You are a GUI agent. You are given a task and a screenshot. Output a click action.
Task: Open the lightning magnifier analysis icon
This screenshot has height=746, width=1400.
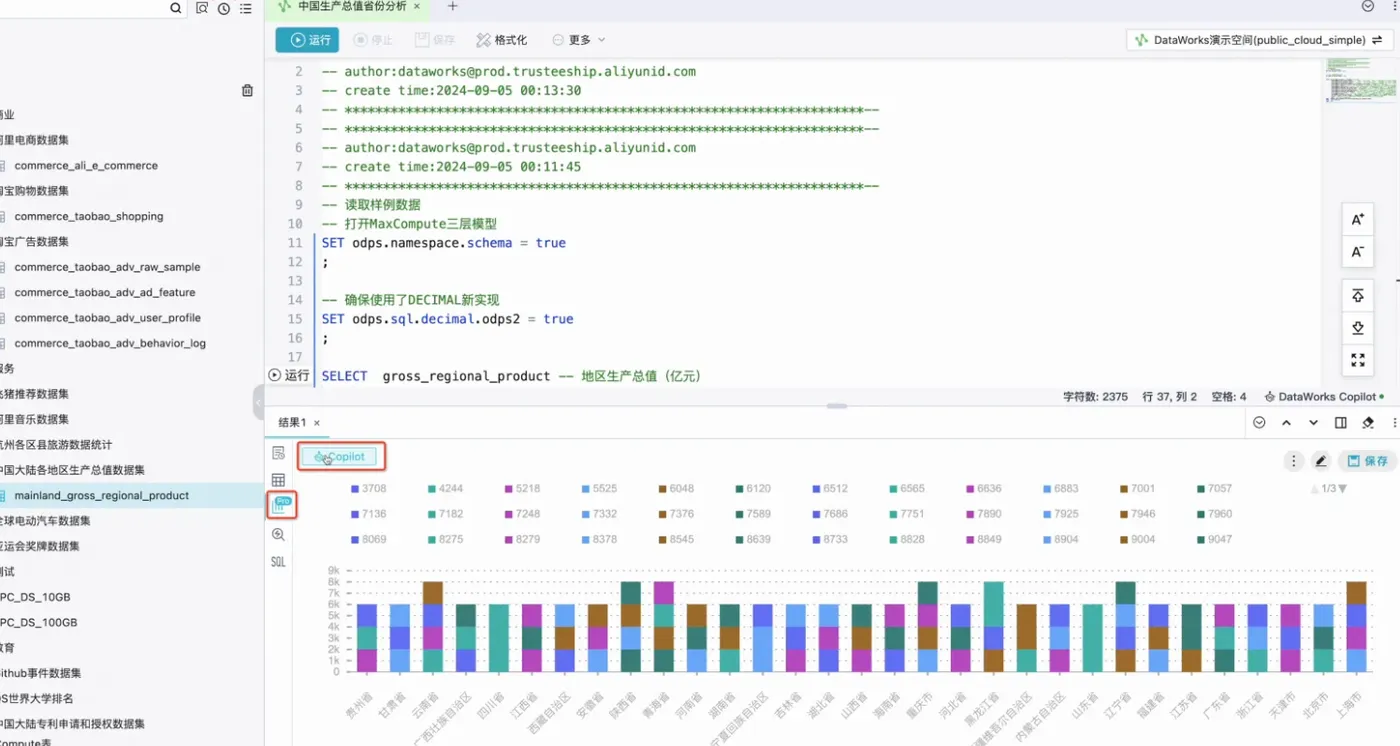[278, 535]
